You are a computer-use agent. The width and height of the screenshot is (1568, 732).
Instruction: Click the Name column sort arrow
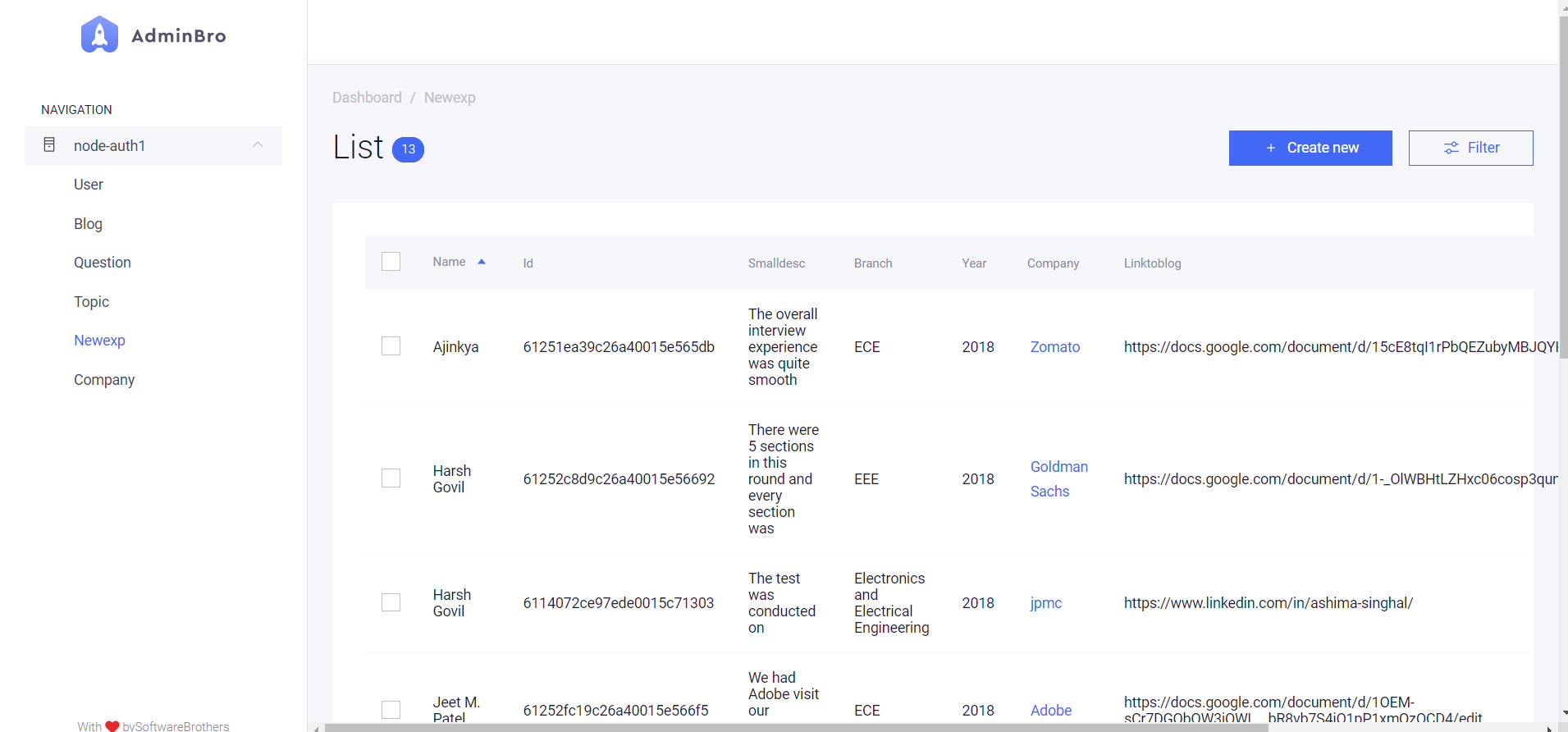(x=482, y=262)
